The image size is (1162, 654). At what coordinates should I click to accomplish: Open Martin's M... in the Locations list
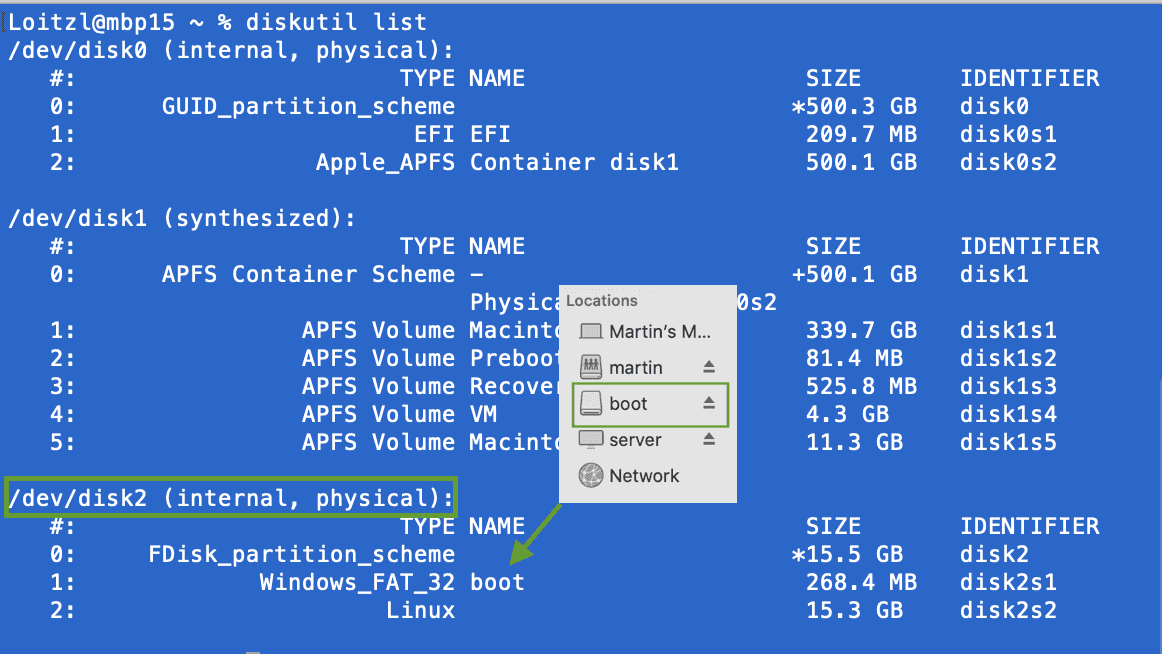(x=659, y=332)
